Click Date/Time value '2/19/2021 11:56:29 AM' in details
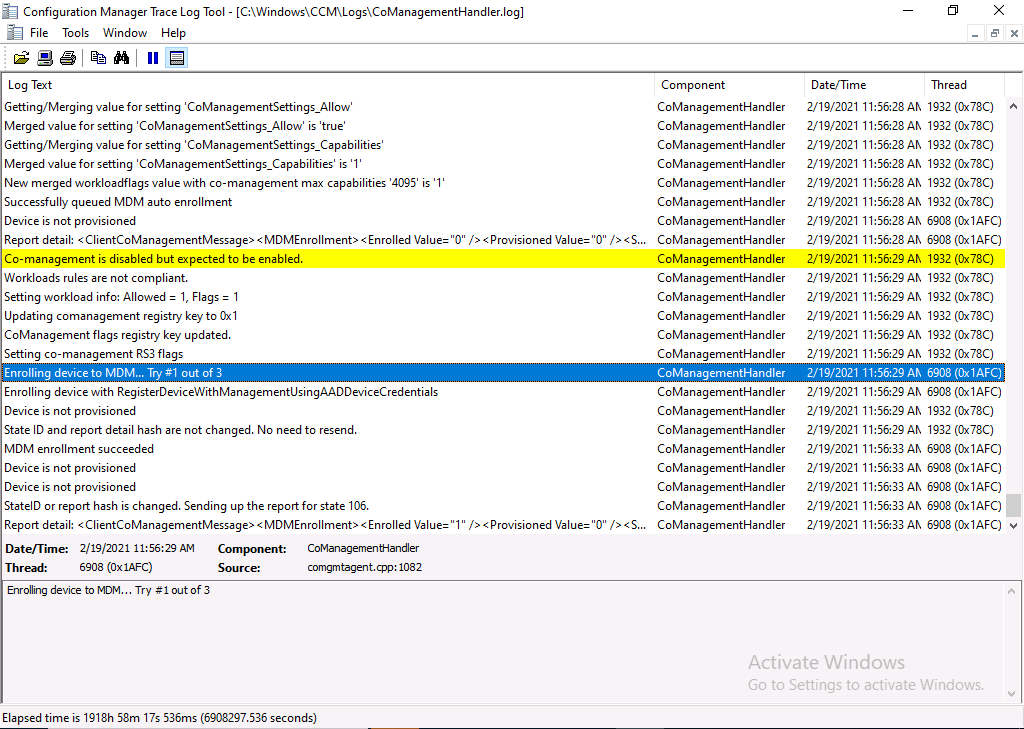Viewport: 1024px width, 729px height. click(x=137, y=549)
